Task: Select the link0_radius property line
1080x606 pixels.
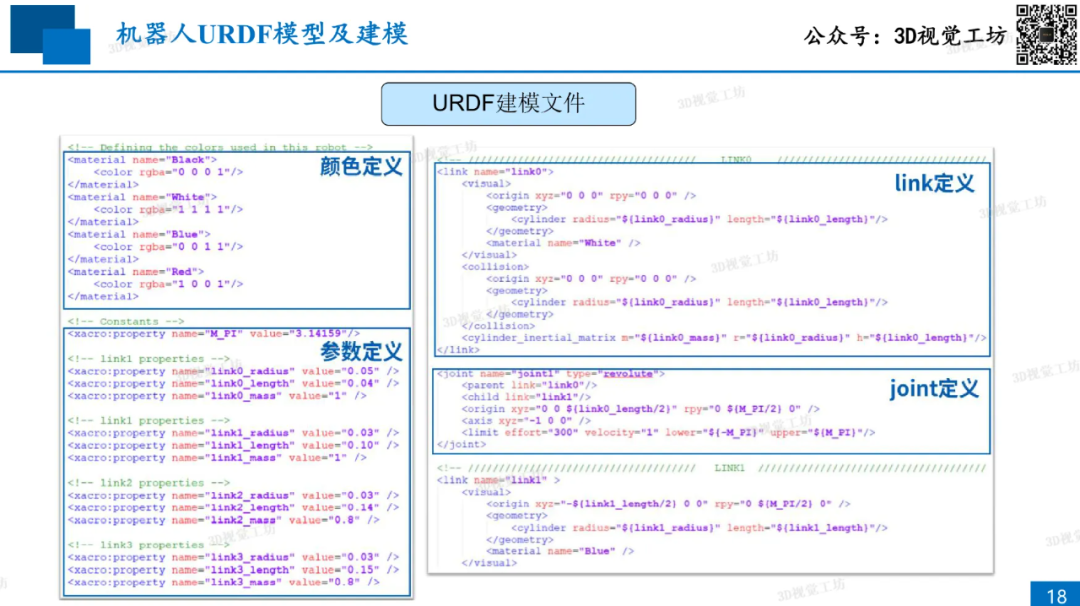Action: (233, 371)
